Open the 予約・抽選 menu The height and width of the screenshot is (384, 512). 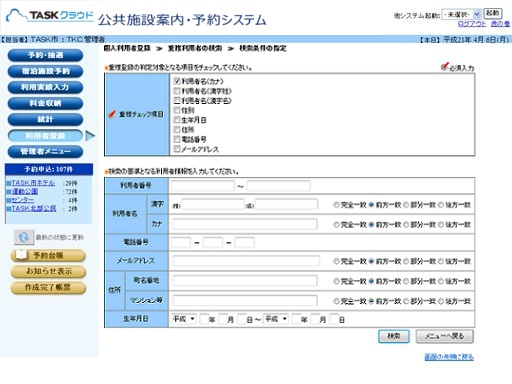(45, 55)
